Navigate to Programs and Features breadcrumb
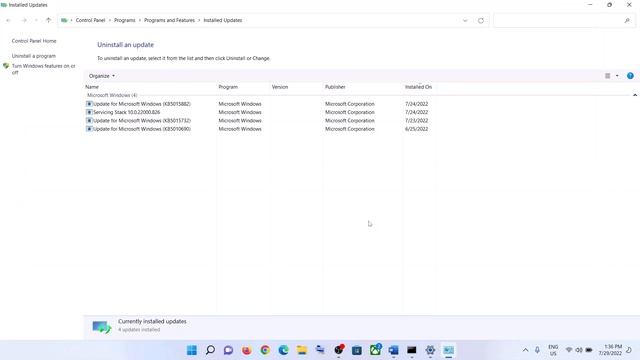Image resolution: width=640 pixels, height=360 pixels. [169, 20]
